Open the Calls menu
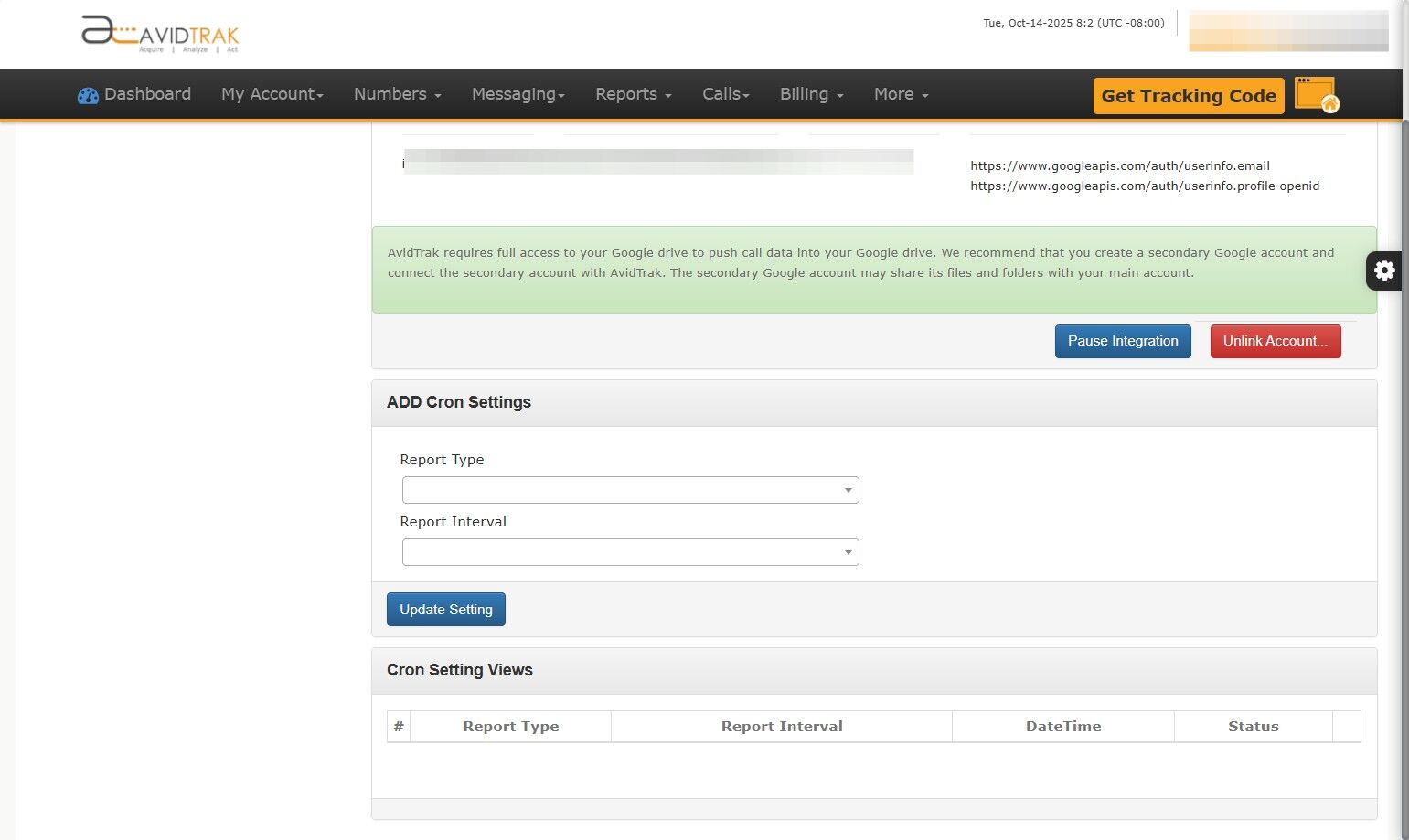 point(726,94)
